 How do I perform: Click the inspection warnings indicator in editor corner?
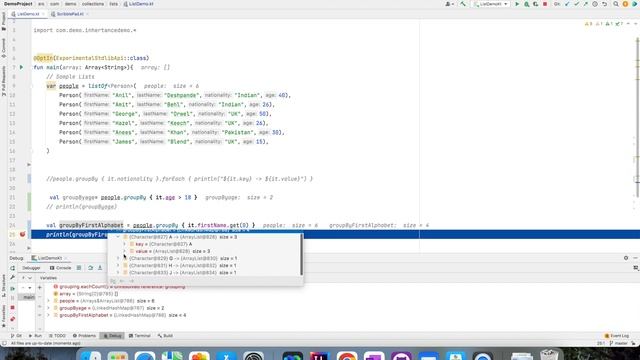pos(604,24)
